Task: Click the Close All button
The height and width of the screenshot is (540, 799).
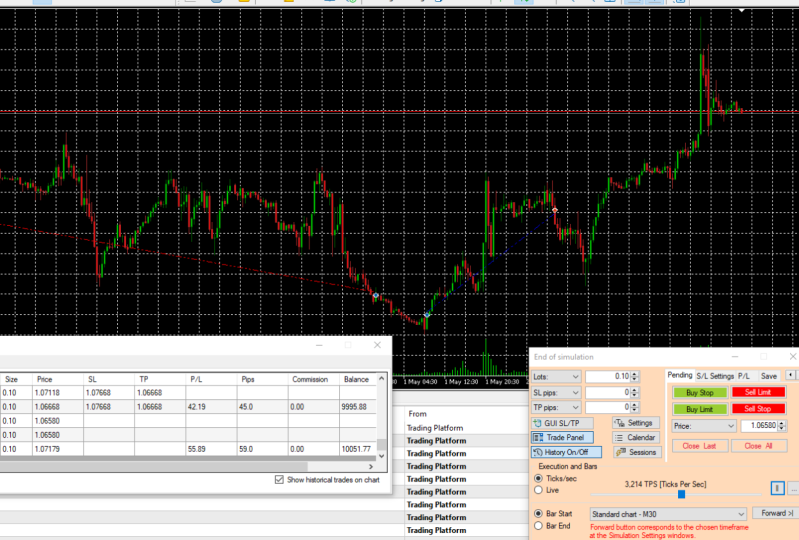Action: point(758,446)
